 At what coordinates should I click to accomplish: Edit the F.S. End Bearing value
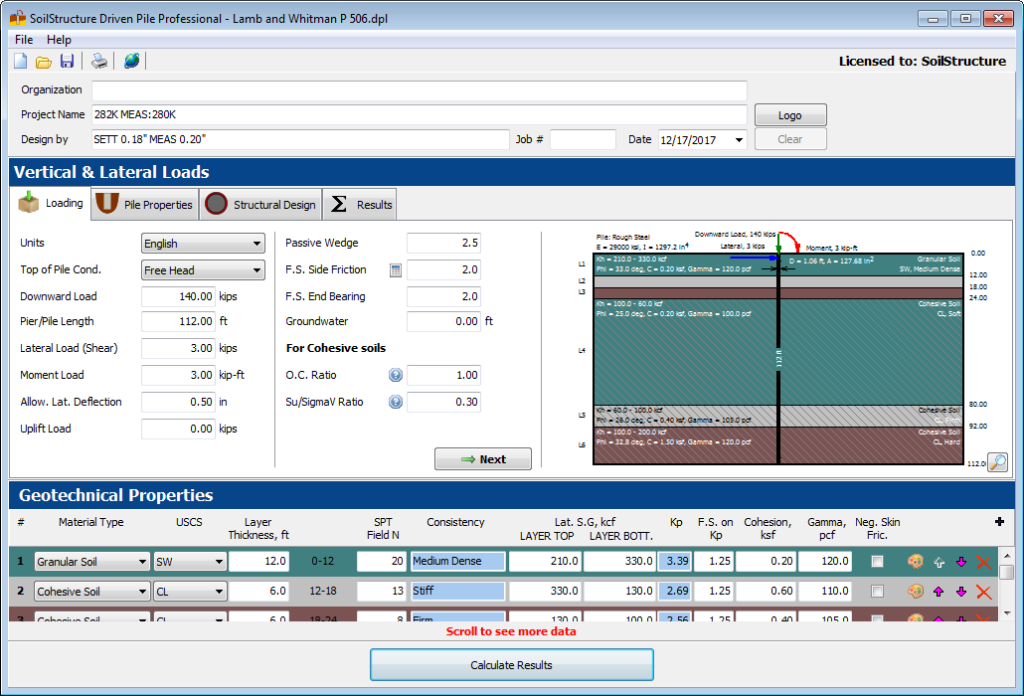coord(443,296)
